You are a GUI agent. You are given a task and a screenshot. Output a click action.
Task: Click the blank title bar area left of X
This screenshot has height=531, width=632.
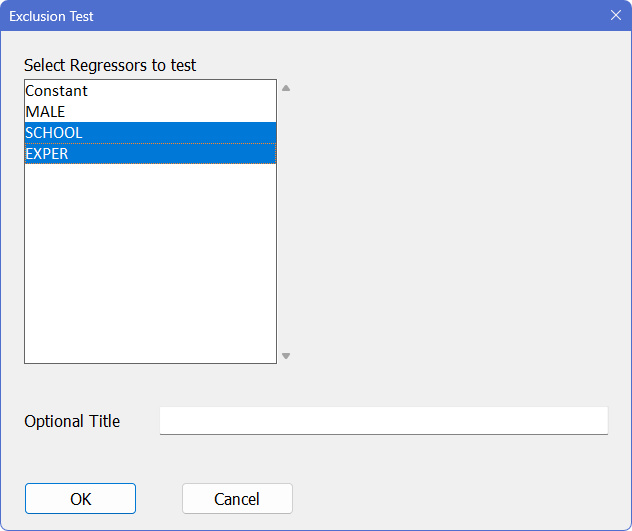[x=350, y=16]
